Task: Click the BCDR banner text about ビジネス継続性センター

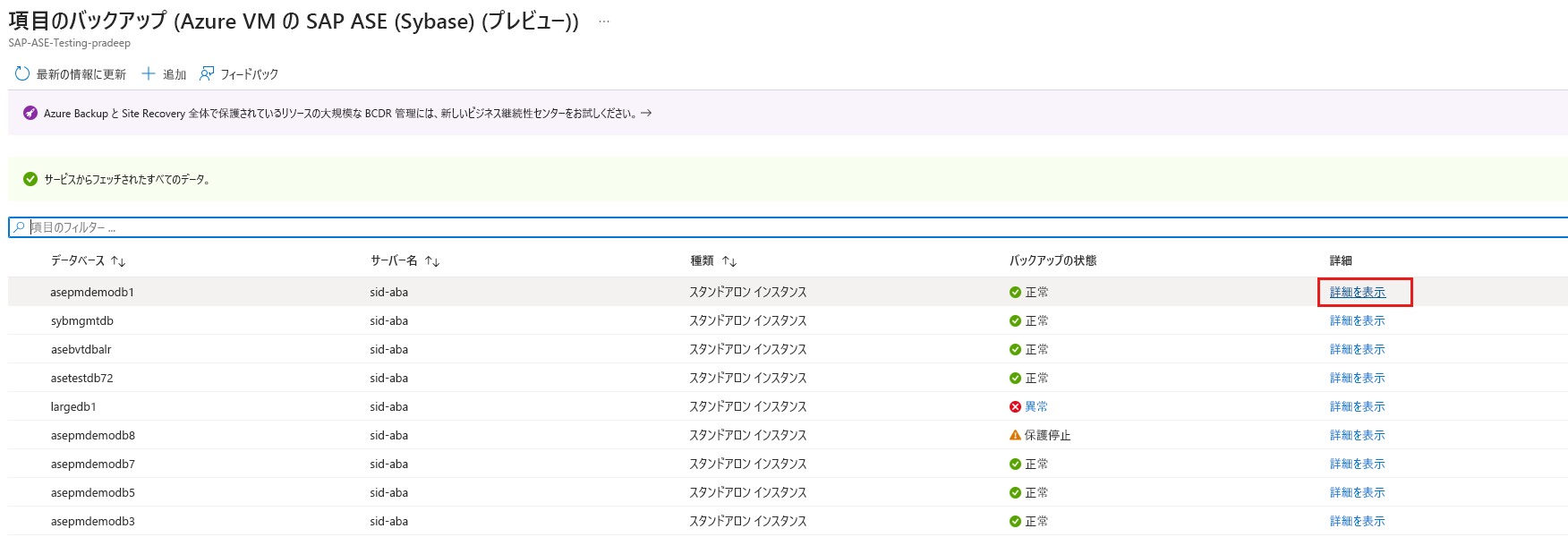Action: (340, 113)
